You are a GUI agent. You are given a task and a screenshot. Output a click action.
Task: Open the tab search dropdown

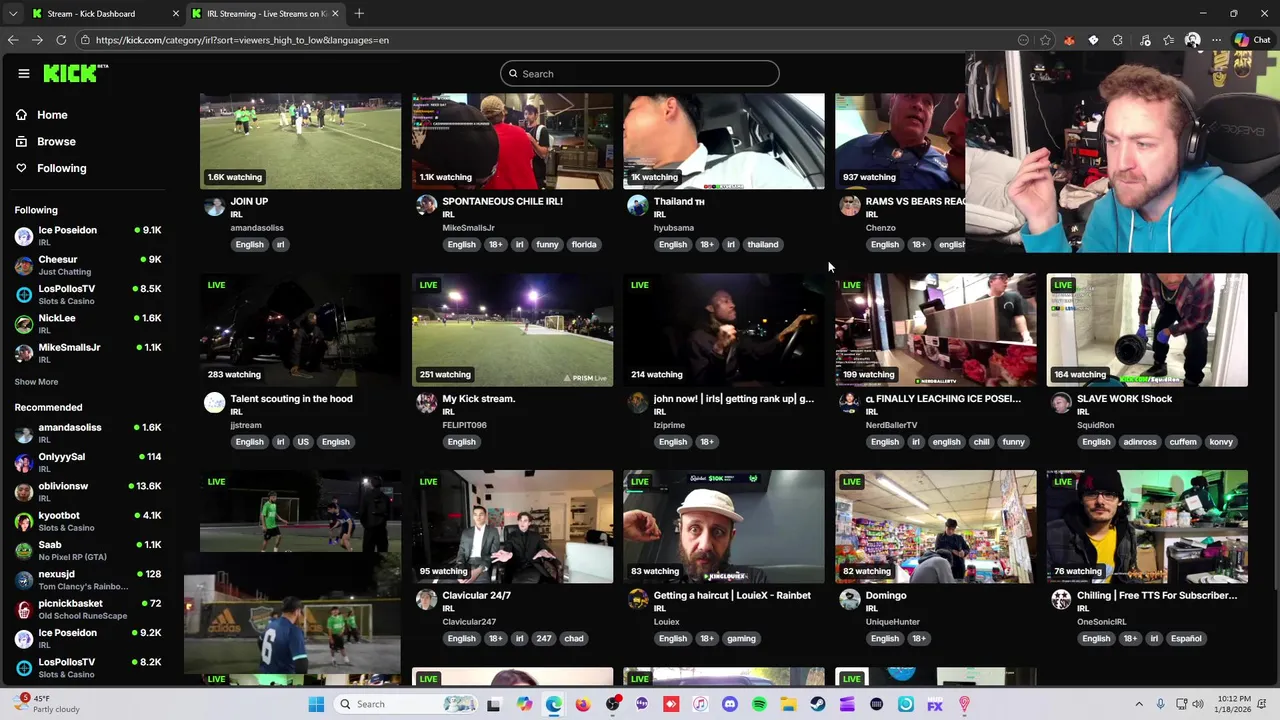tap(12, 14)
